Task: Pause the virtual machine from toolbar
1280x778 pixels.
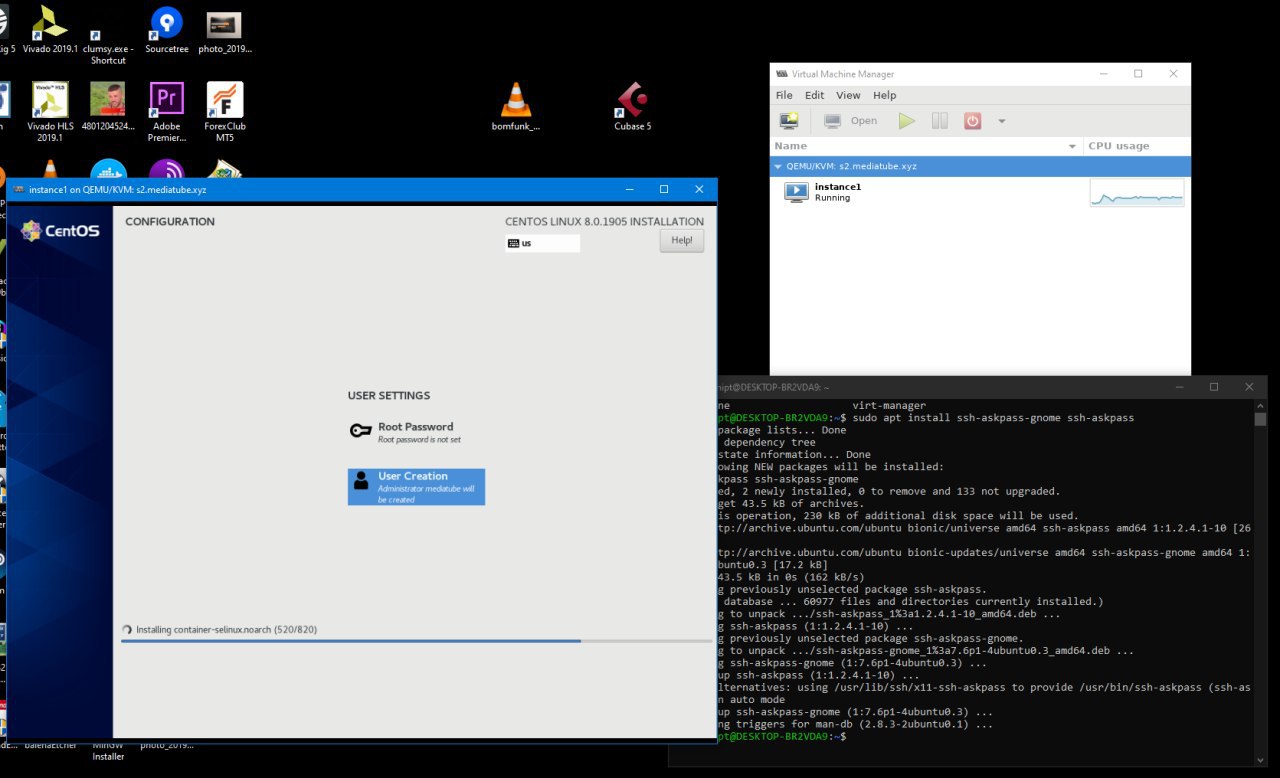Action: tap(939, 121)
